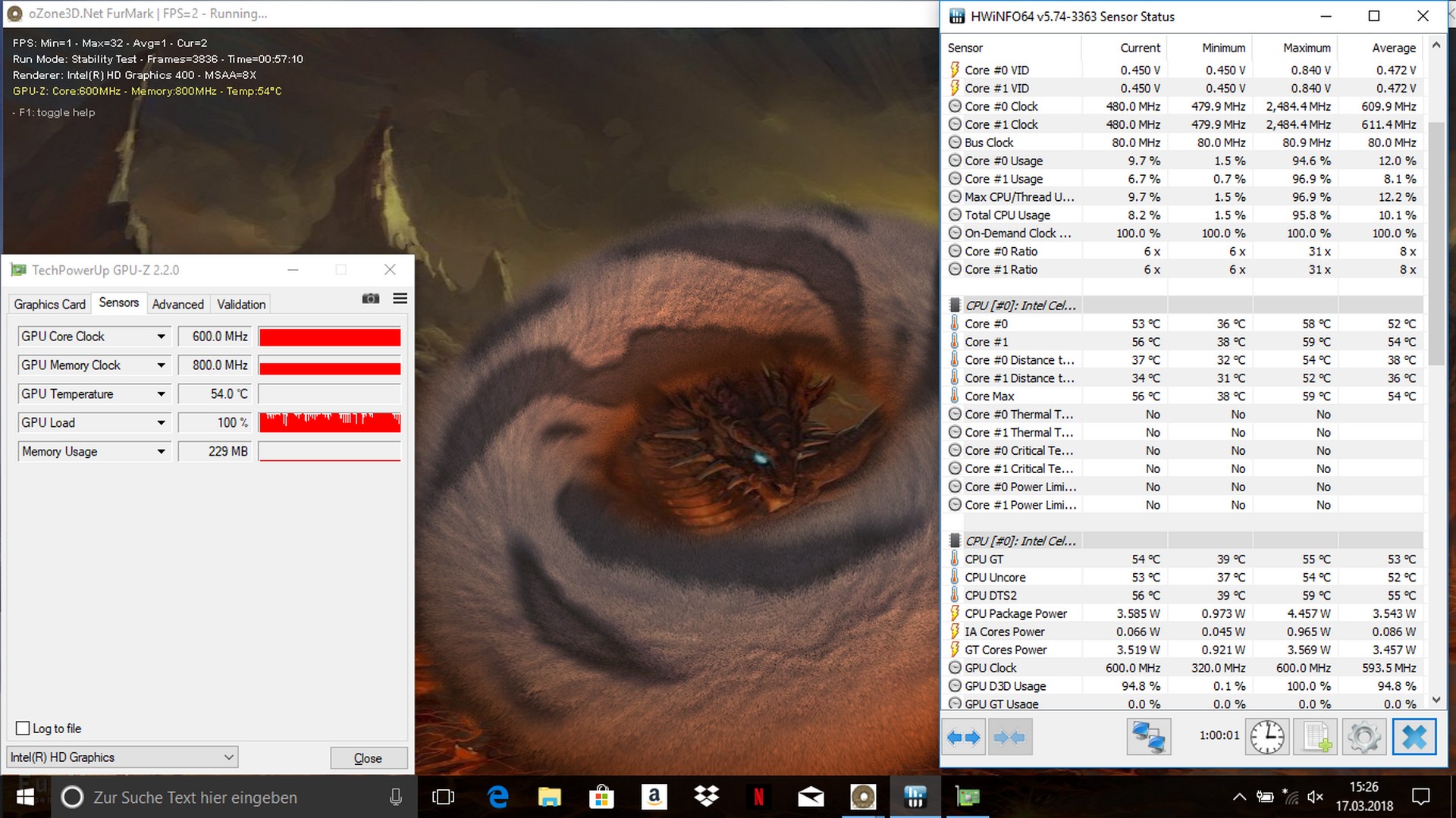Switch to GPU-Z in the taskbar
Viewport: 1456px width, 818px height.
(968, 797)
